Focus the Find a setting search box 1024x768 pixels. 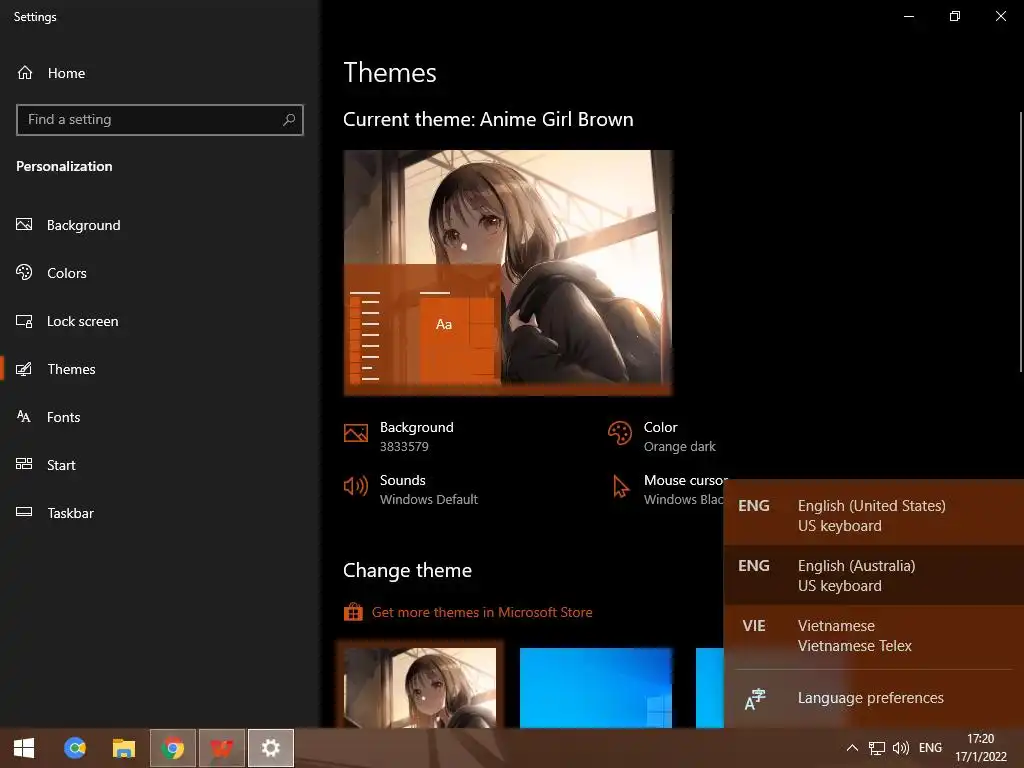(159, 120)
